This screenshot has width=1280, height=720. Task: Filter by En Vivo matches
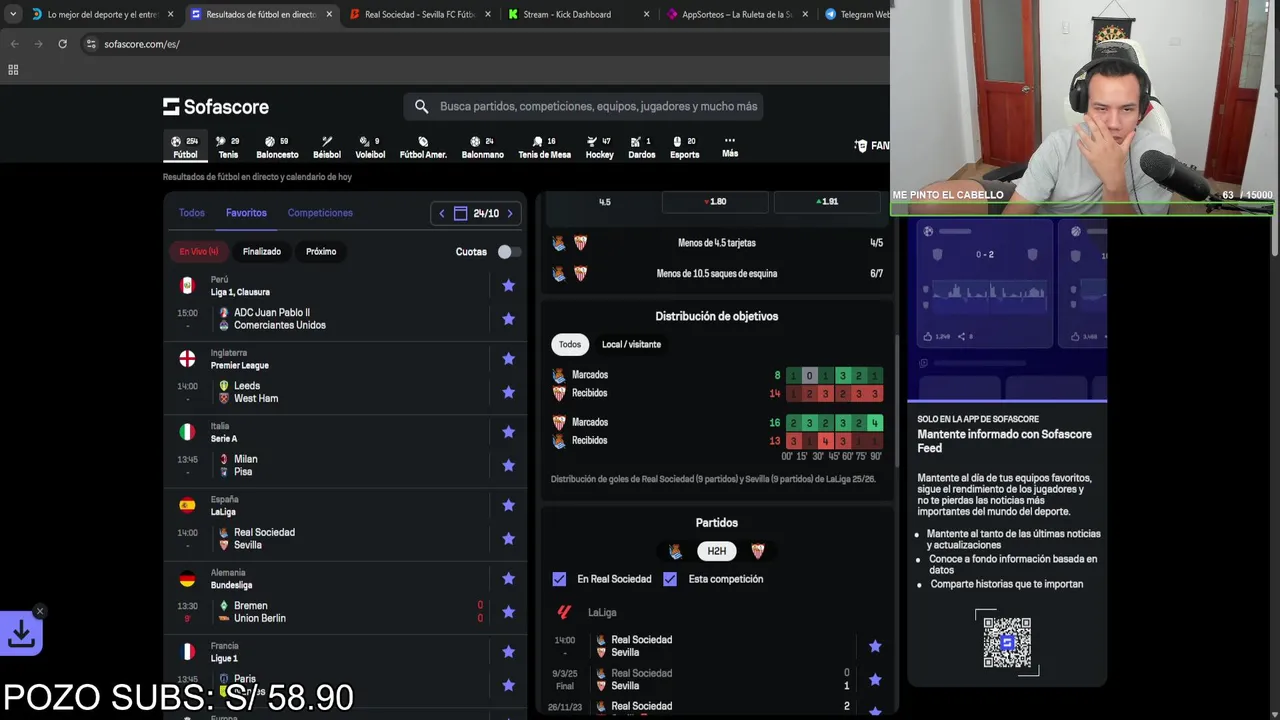(x=199, y=251)
